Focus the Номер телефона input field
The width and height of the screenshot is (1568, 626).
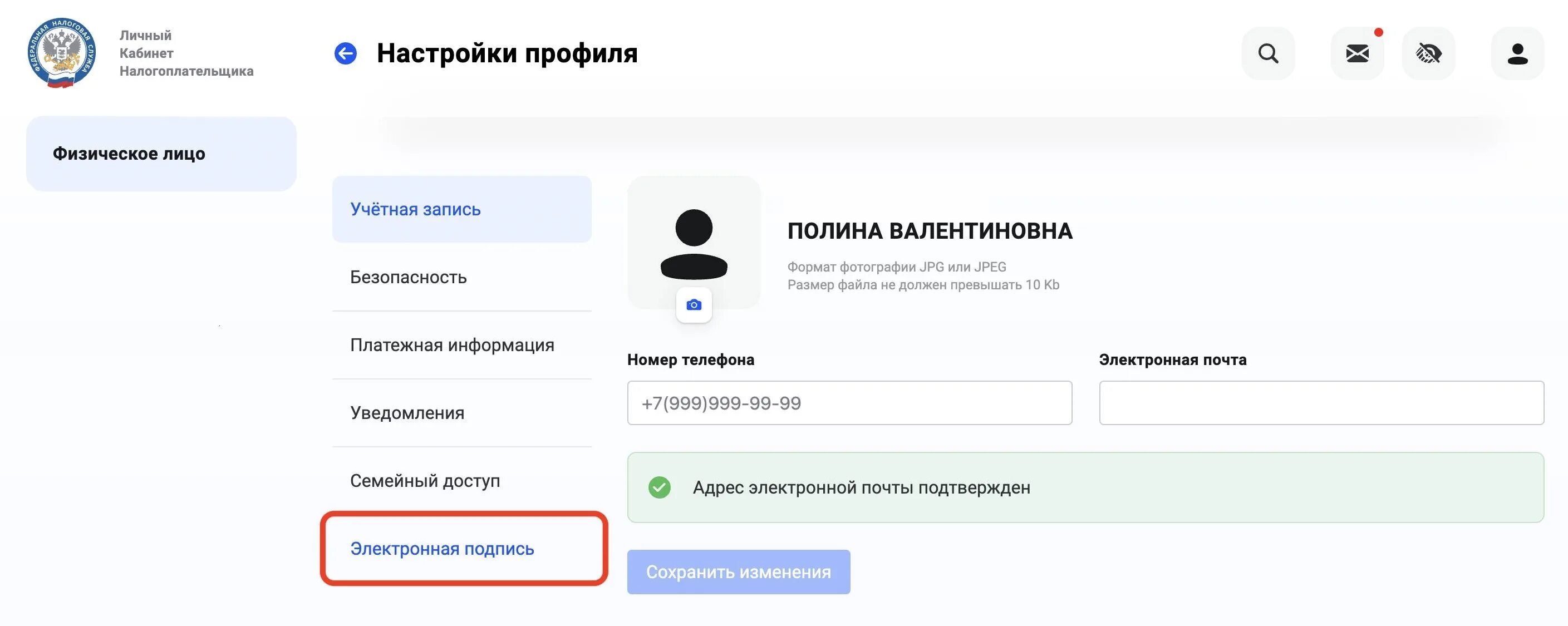(849, 403)
